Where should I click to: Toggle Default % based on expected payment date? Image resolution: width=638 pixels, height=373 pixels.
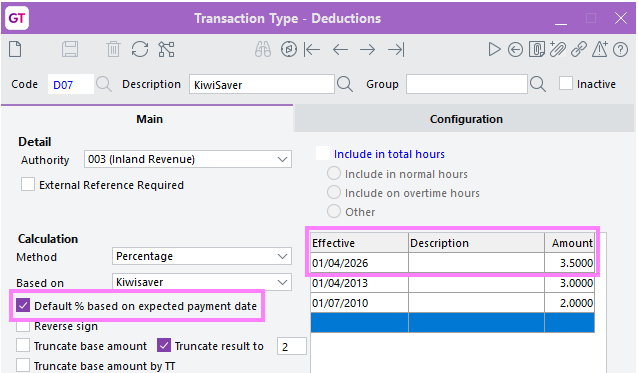pos(23,305)
